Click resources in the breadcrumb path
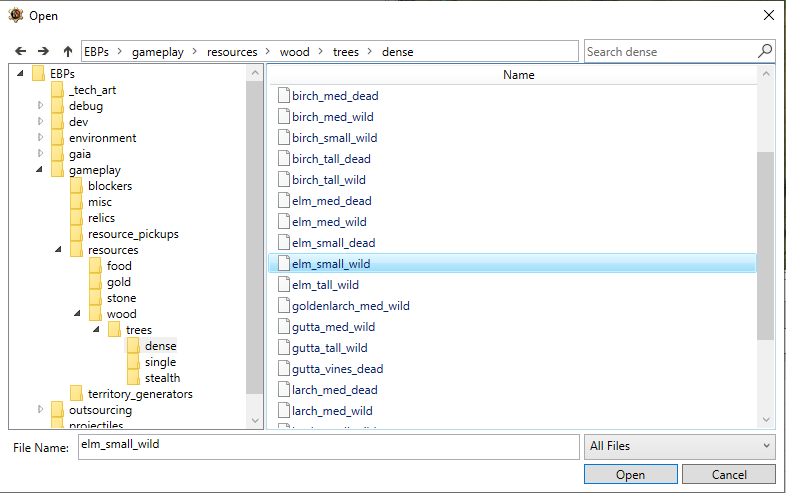The width and height of the screenshot is (786, 493). (x=232, y=52)
